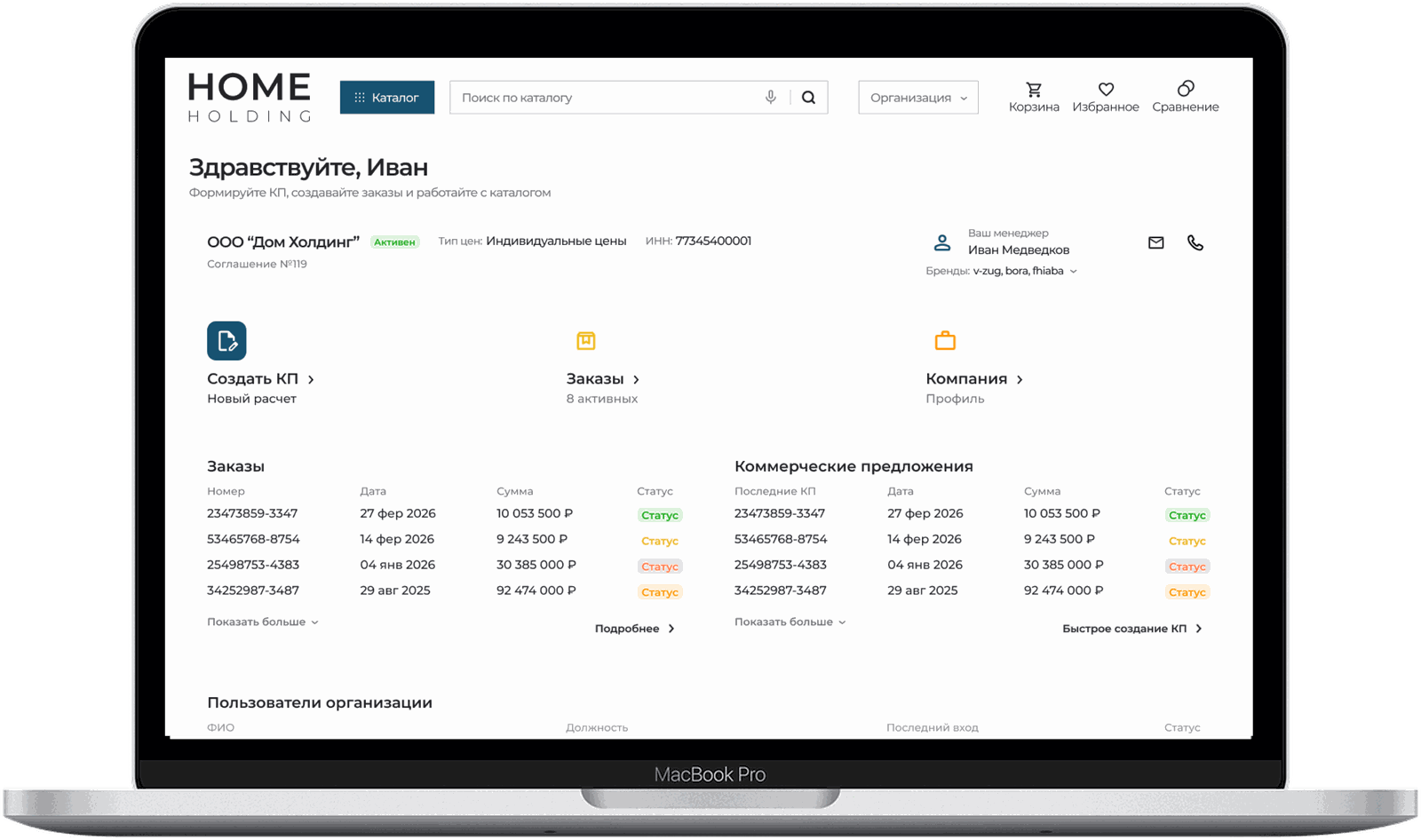Image resolution: width=1421 pixels, height=840 pixels.
Task: Click manager name Иван Медведков
Action: pos(1019,250)
